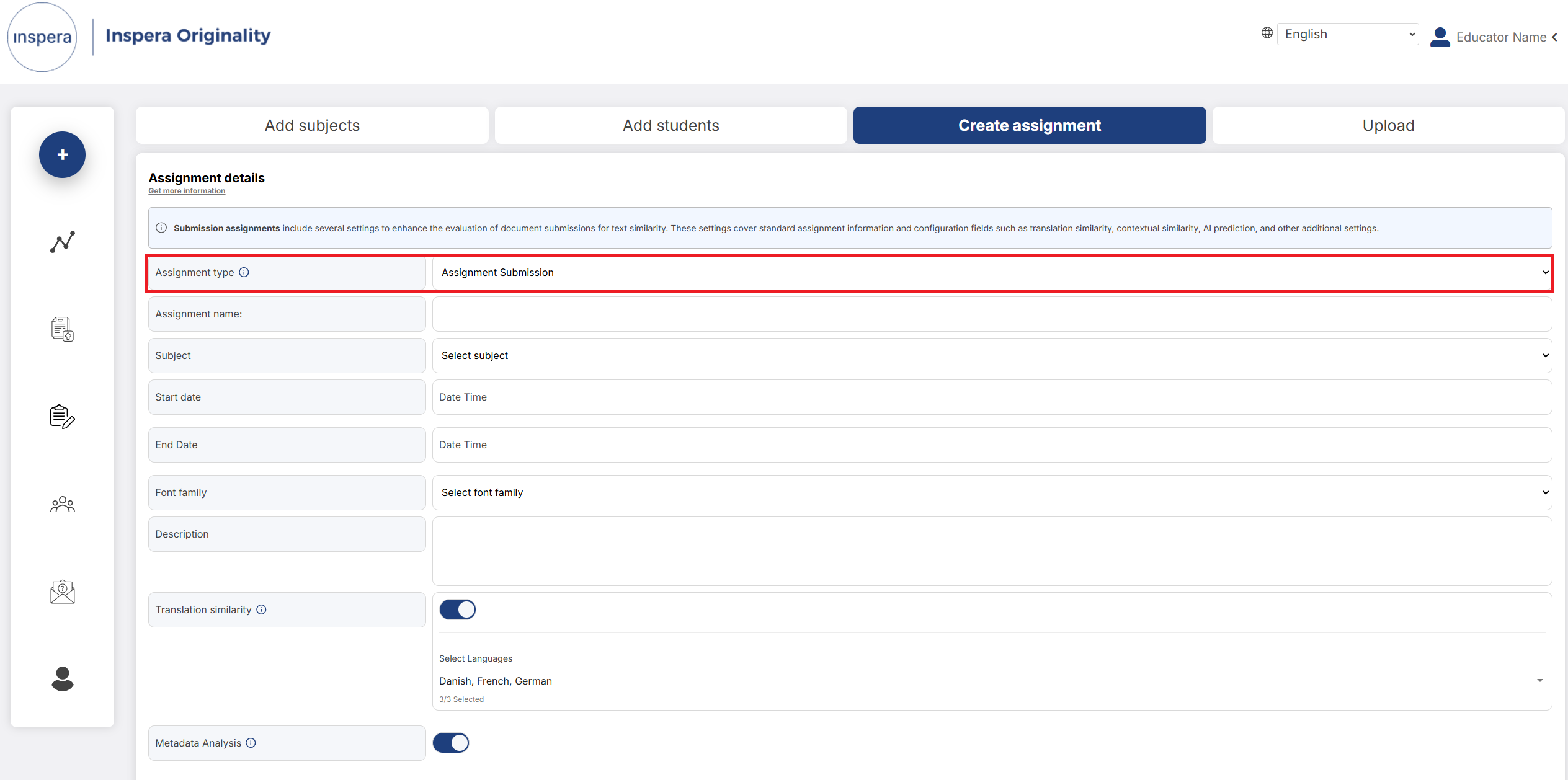Click info icon beside Metadata Analysis
Image resolution: width=1568 pixels, height=780 pixels.
(251, 743)
